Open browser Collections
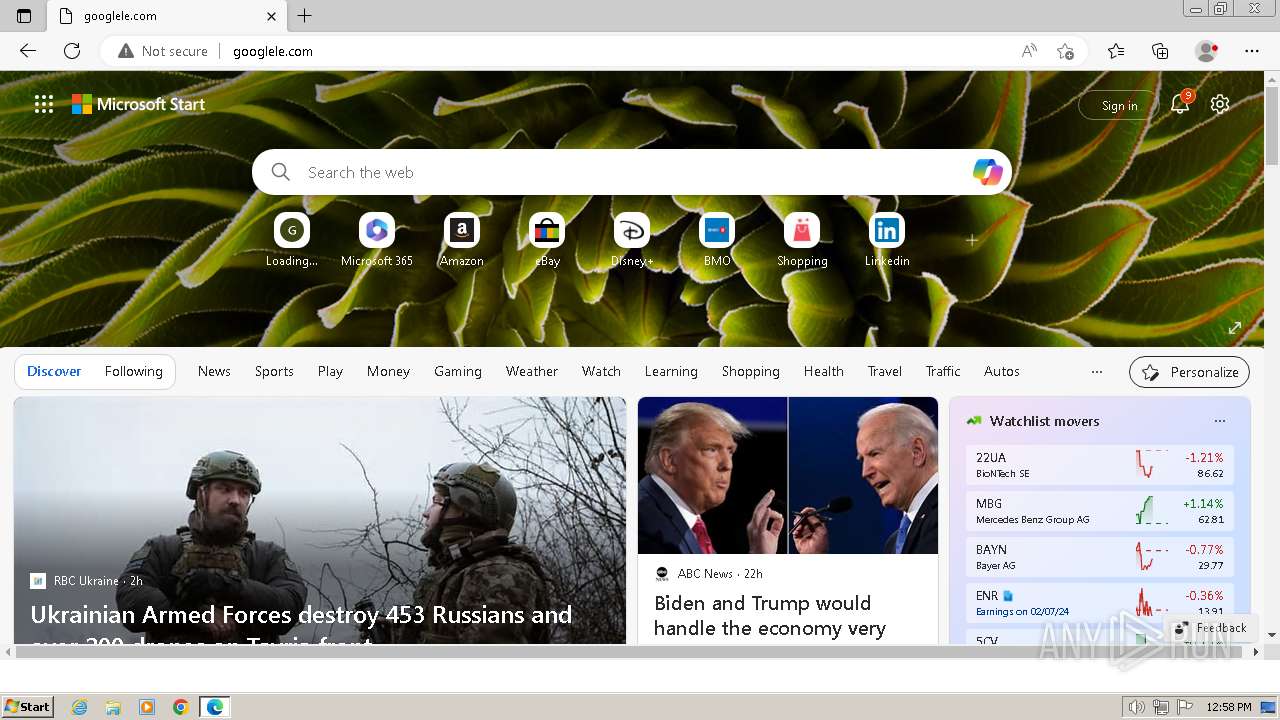Image resolution: width=1280 pixels, height=720 pixels. tap(1160, 51)
